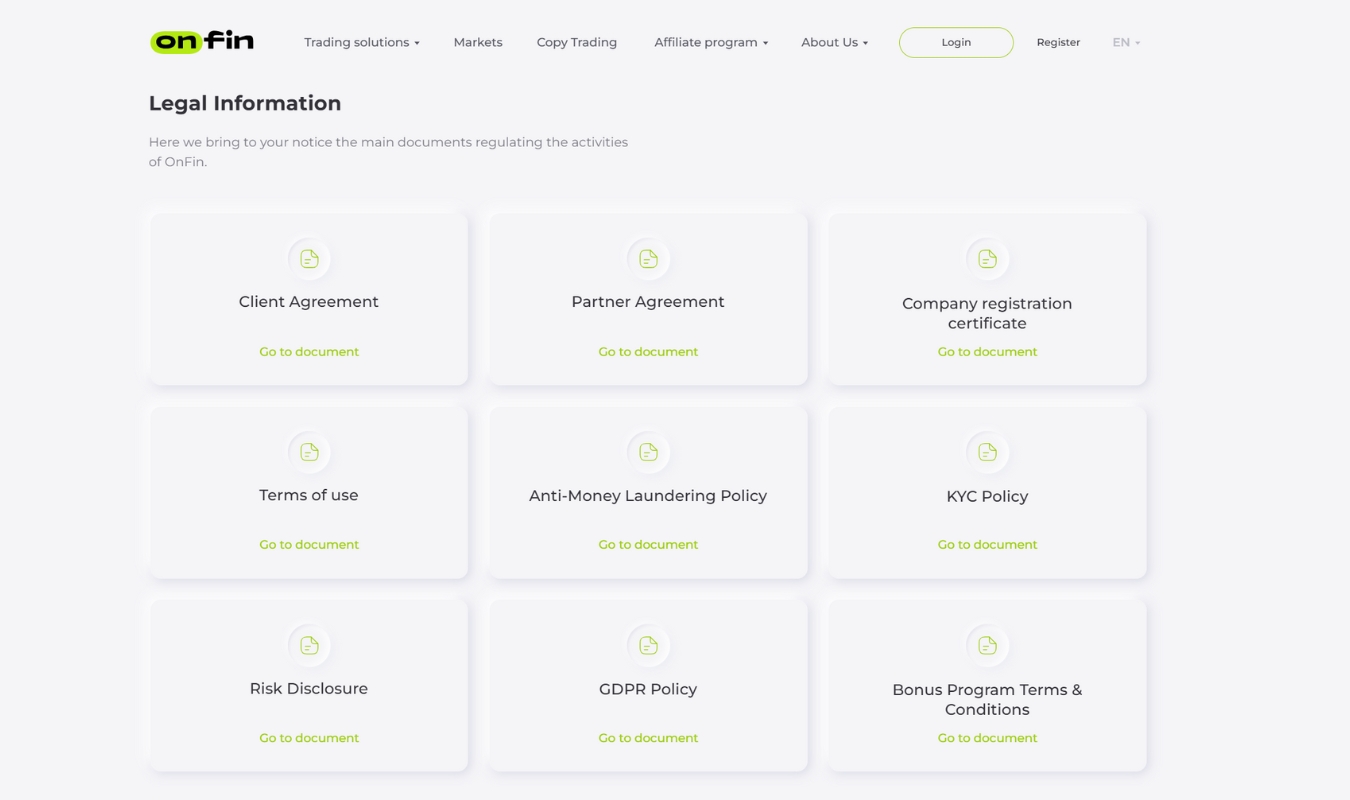Go to document for Anti-Money Laundering Policy
1350x800 pixels.
[648, 545]
